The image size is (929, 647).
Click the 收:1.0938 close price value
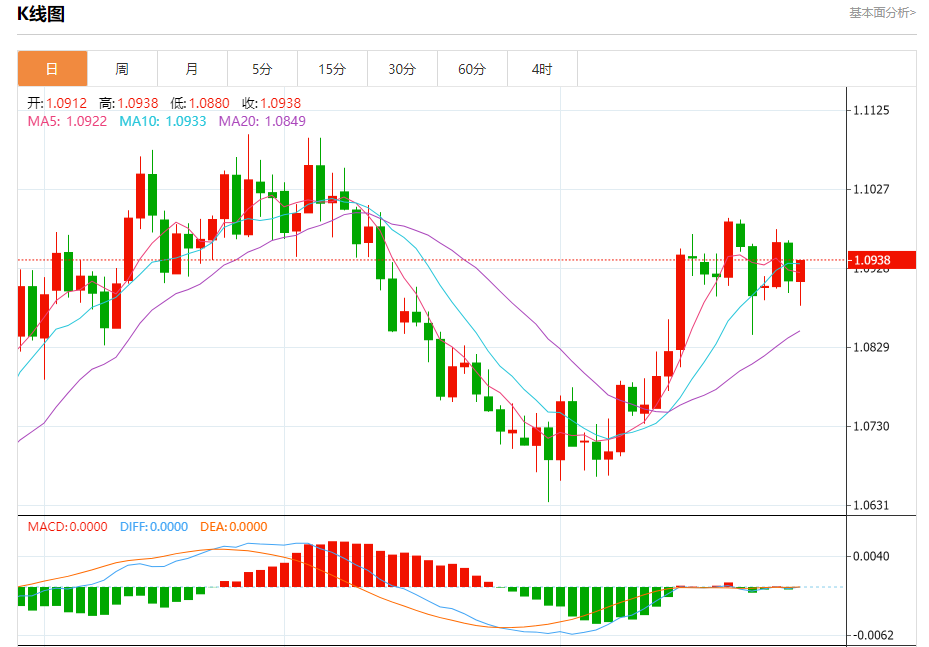click(x=271, y=103)
